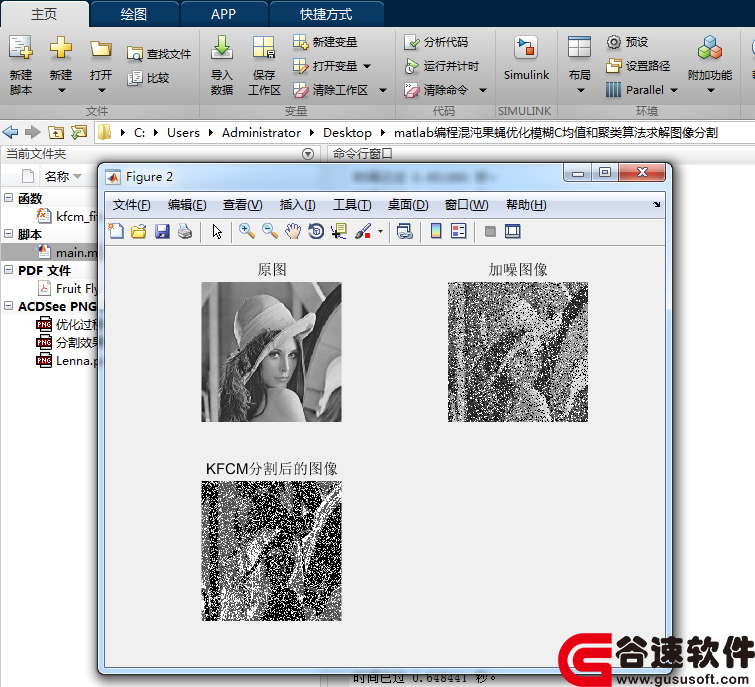Click Open File icon in Figure 2 toolbar
This screenshot has height=687, width=755.
click(139, 232)
